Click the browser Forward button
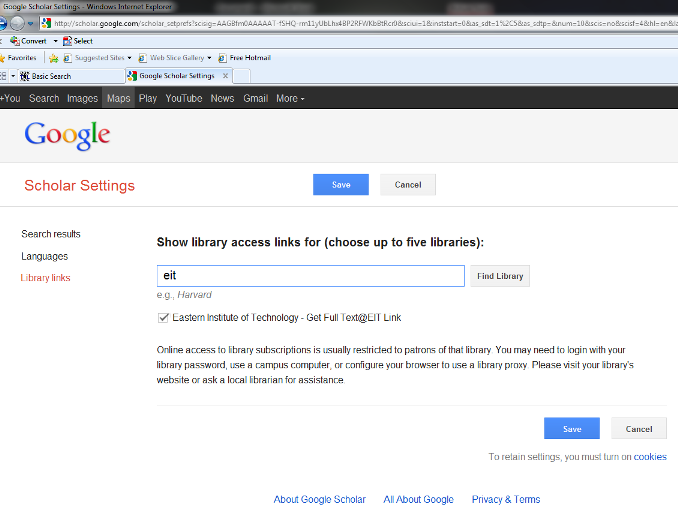The image size is (678, 520). [17, 23]
